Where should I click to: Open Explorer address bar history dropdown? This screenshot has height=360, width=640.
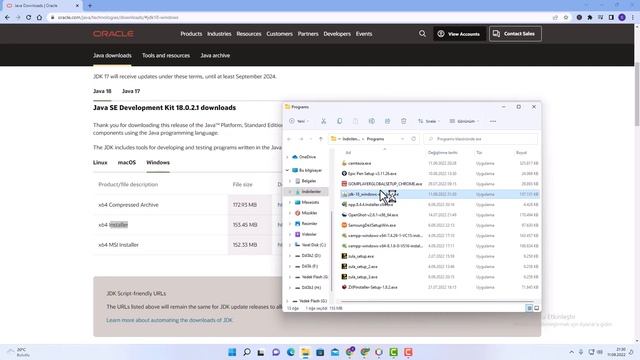tap(402, 139)
